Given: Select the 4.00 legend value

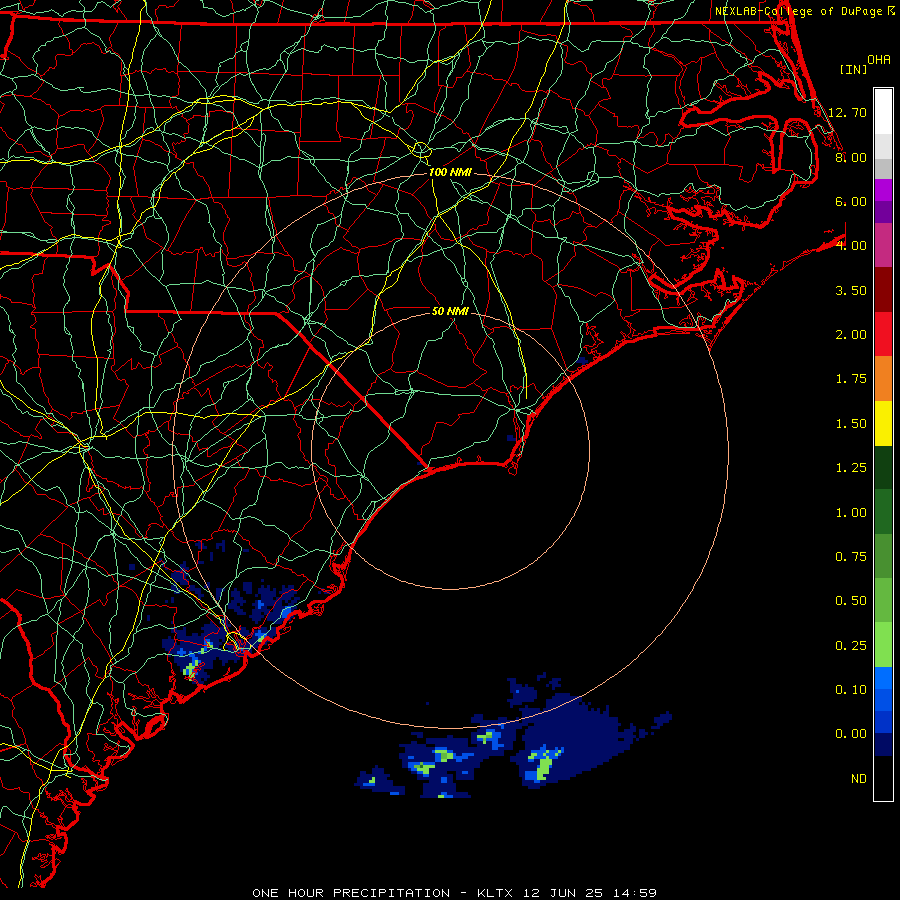Looking at the screenshot, I should coord(851,246).
